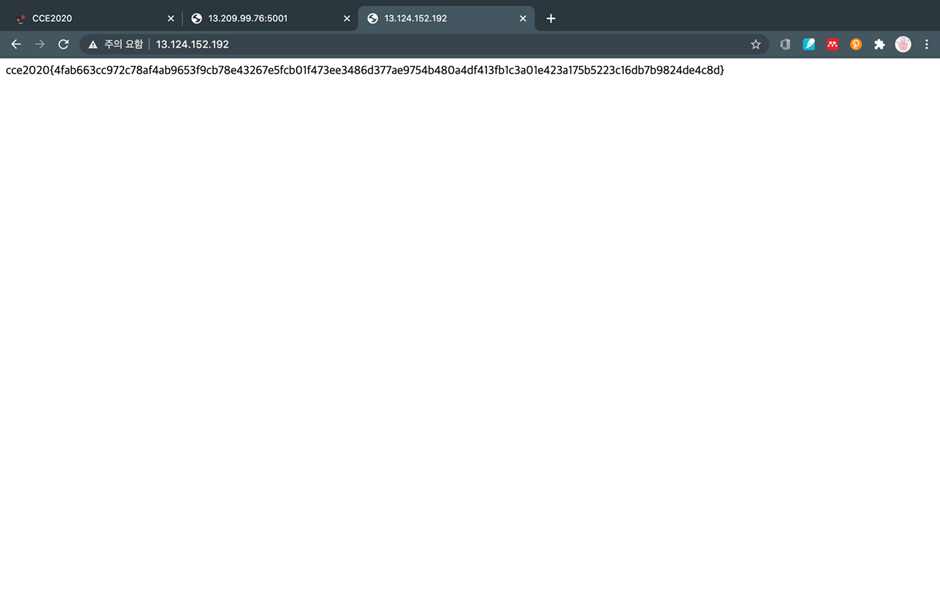Click the 주의 요함 warning label

(123, 44)
